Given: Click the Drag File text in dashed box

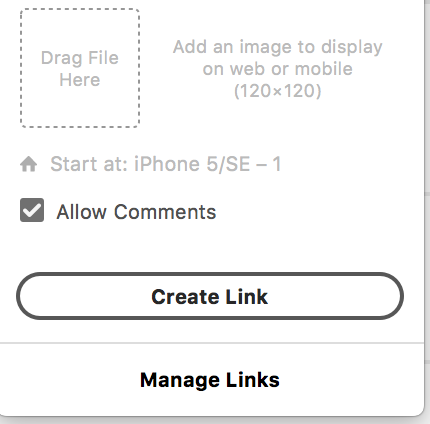Looking at the screenshot, I should (80, 58).
